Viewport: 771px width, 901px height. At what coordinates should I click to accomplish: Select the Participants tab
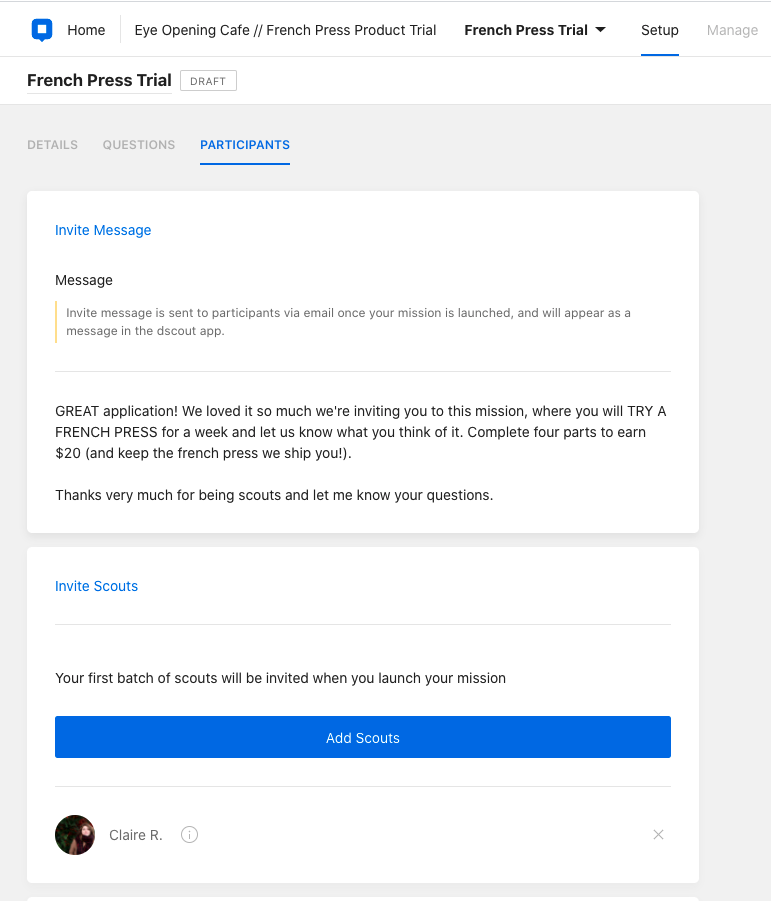[245, 145]
